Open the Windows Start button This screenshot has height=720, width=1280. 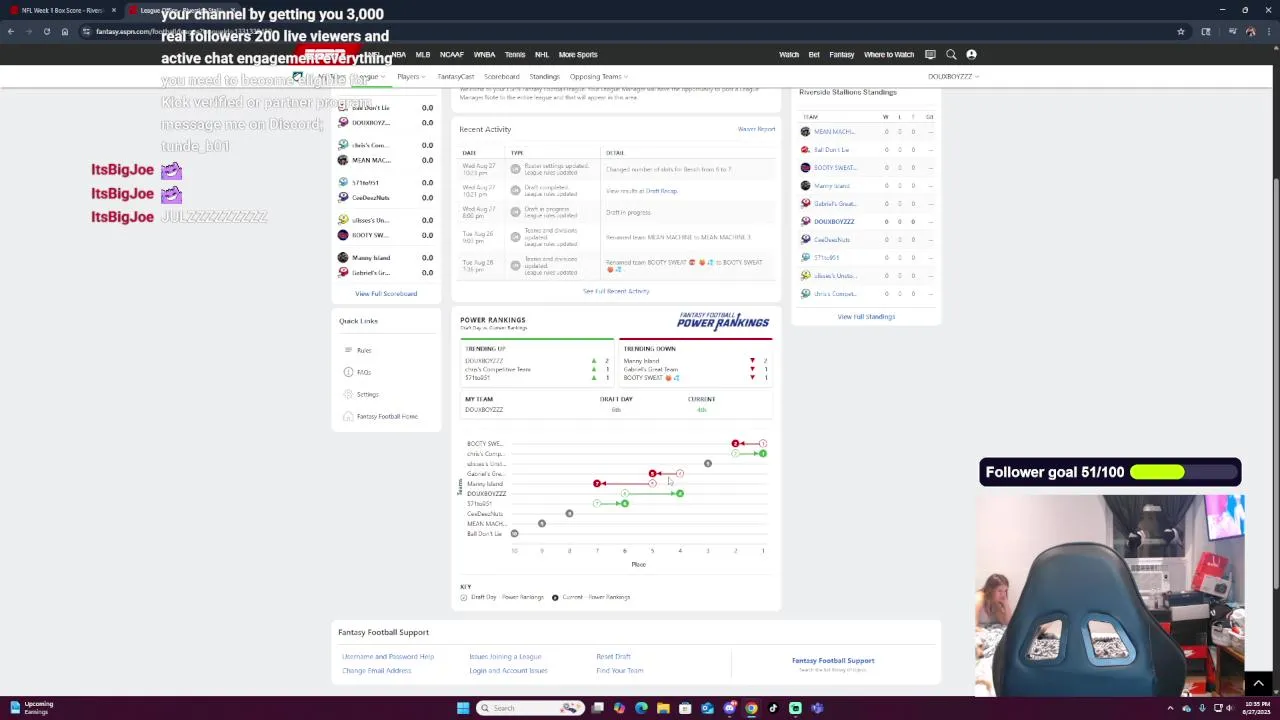(x=463, y=708)
